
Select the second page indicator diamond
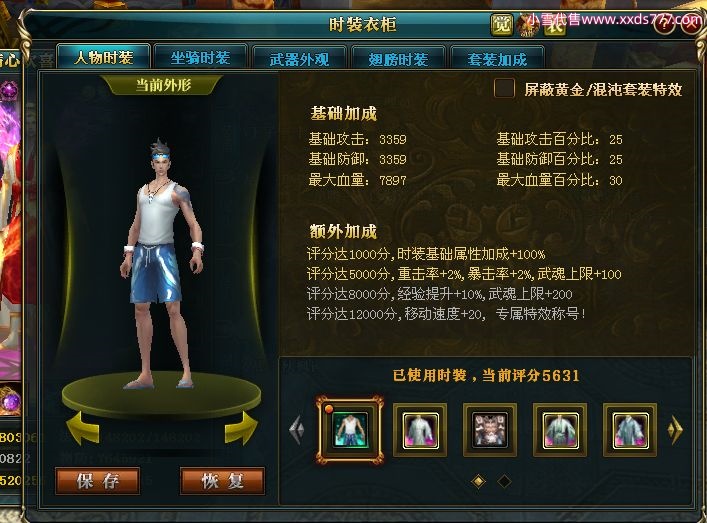(504, 482)
